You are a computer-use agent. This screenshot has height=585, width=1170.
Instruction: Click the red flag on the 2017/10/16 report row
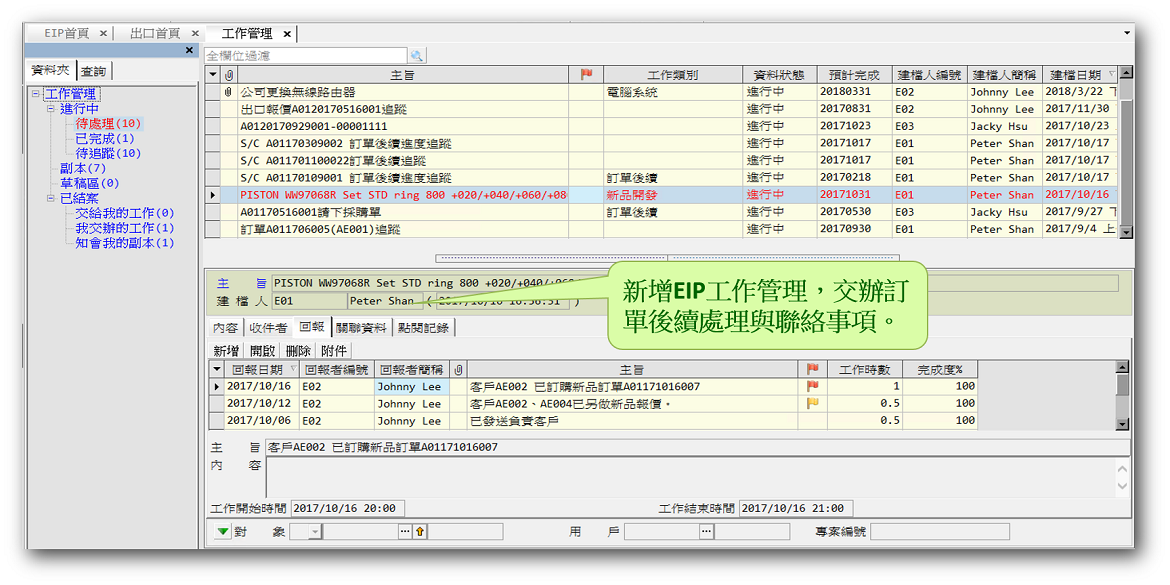click(812, 386)
